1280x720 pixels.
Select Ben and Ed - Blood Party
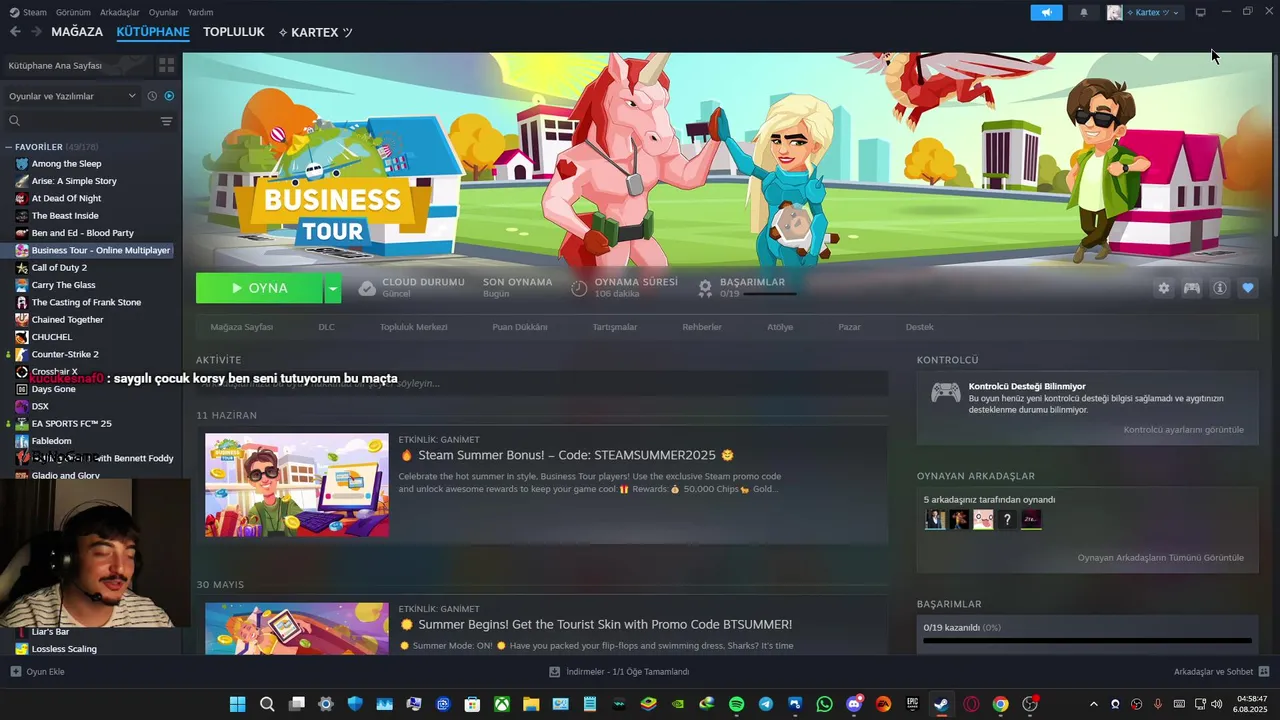click(82, 233)
